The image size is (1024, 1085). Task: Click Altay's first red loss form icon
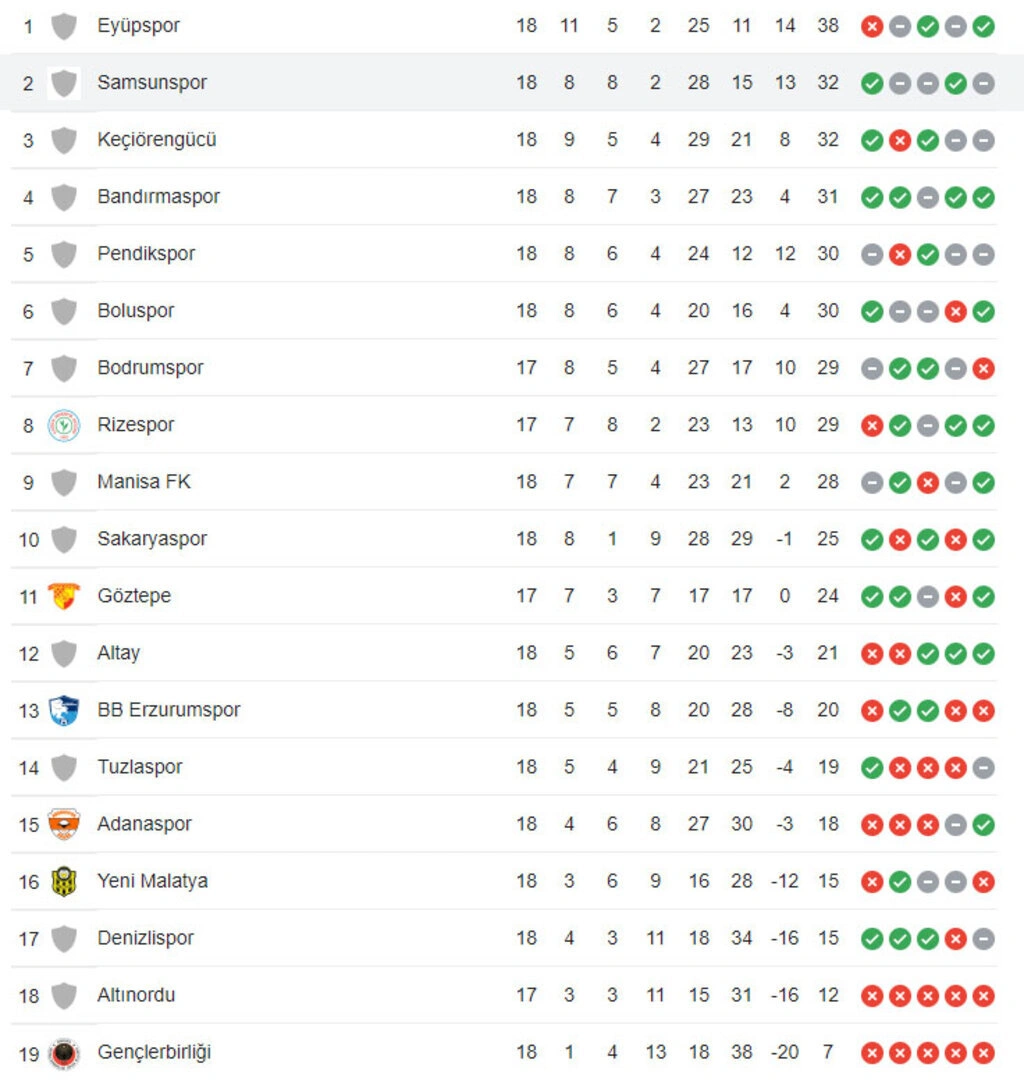click(872, 653)
